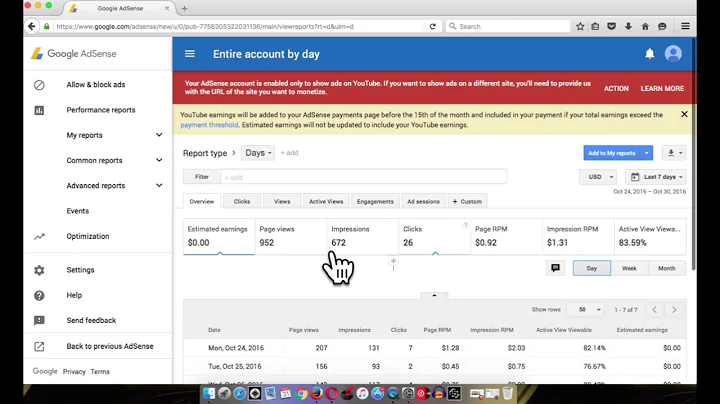Go to the next table page

tap(674, 310)
